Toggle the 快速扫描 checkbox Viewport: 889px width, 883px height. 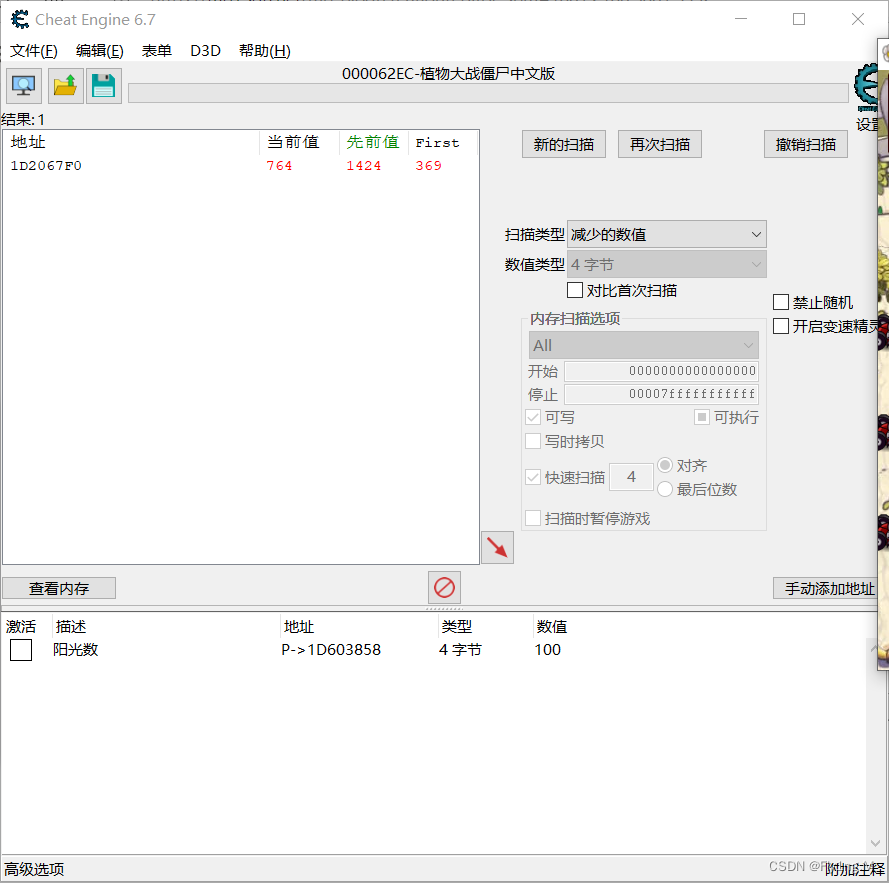[x=533, y=477]
